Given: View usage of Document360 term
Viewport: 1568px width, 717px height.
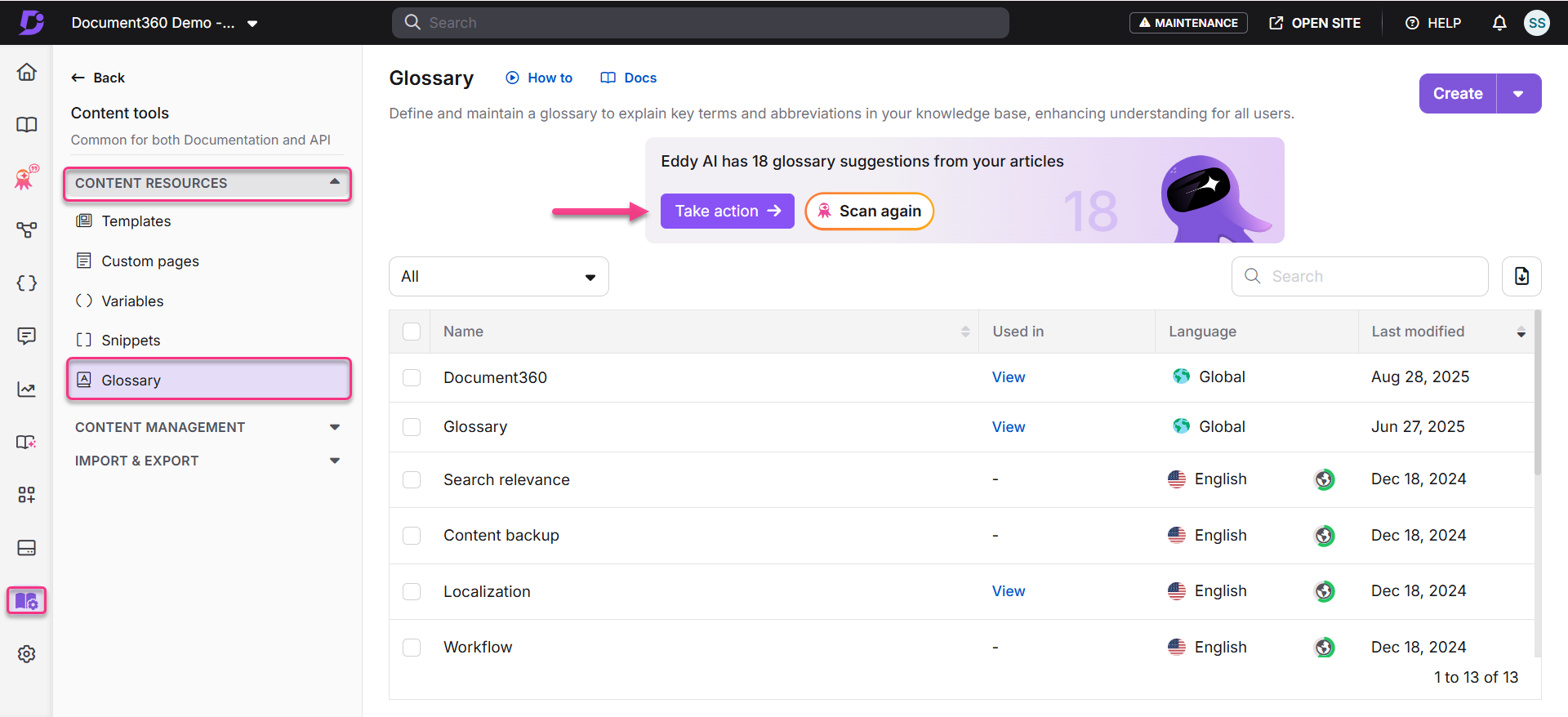Looking at the screenshot, I should tap(1009, 377).
